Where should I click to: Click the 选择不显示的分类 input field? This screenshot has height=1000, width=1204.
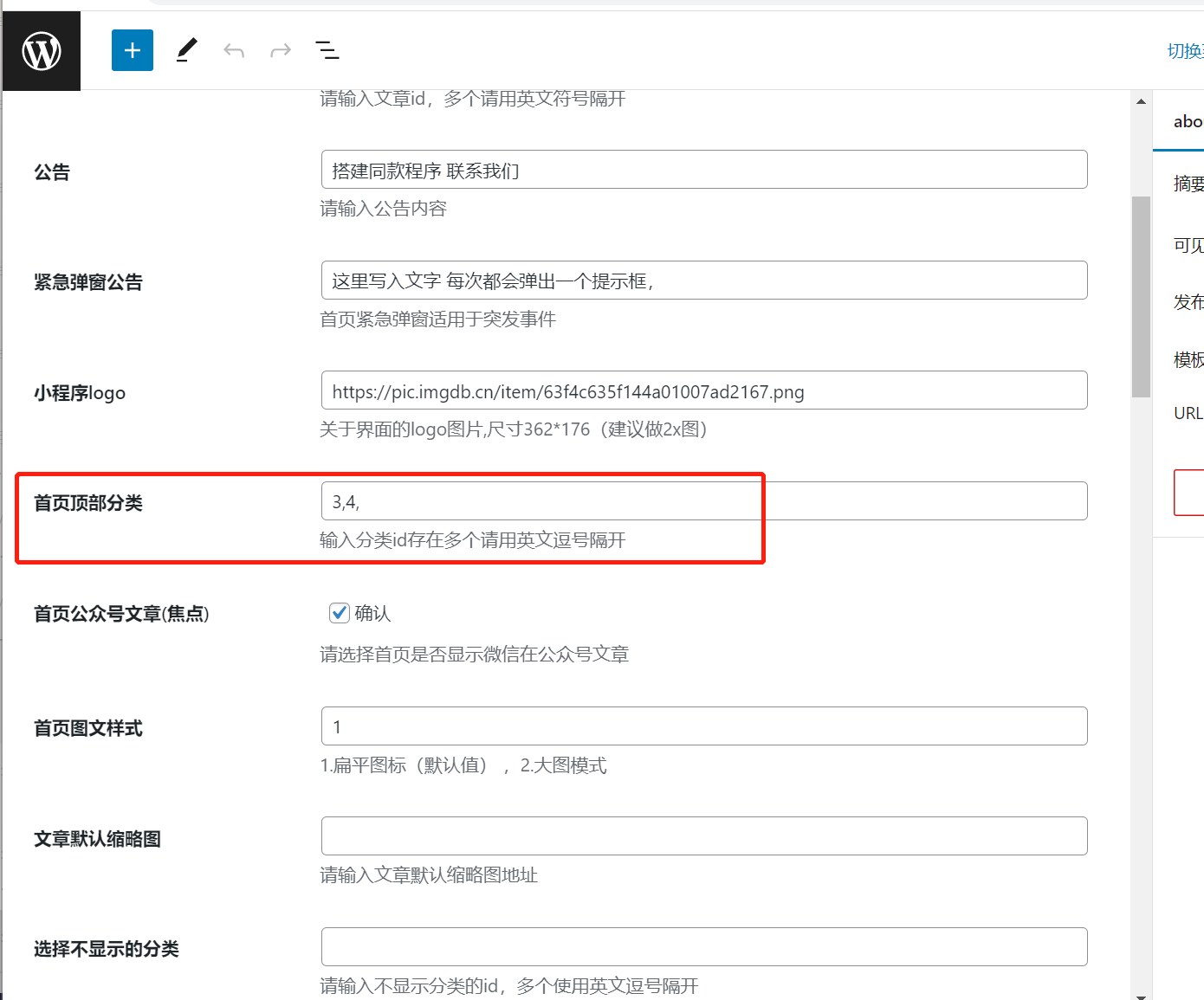point(703,947)
